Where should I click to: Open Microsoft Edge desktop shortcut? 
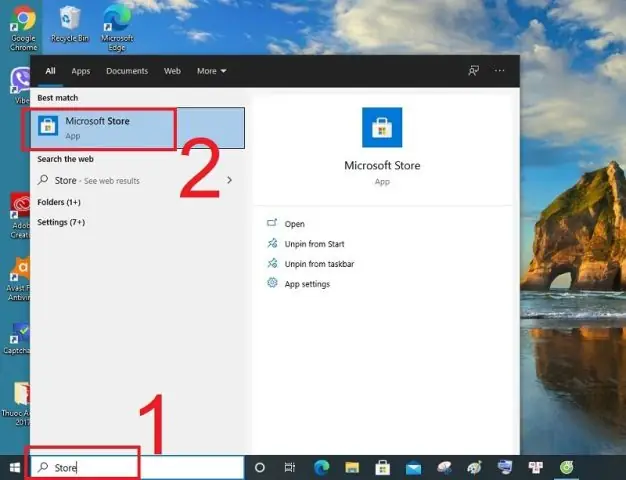(x=117, y=29)
